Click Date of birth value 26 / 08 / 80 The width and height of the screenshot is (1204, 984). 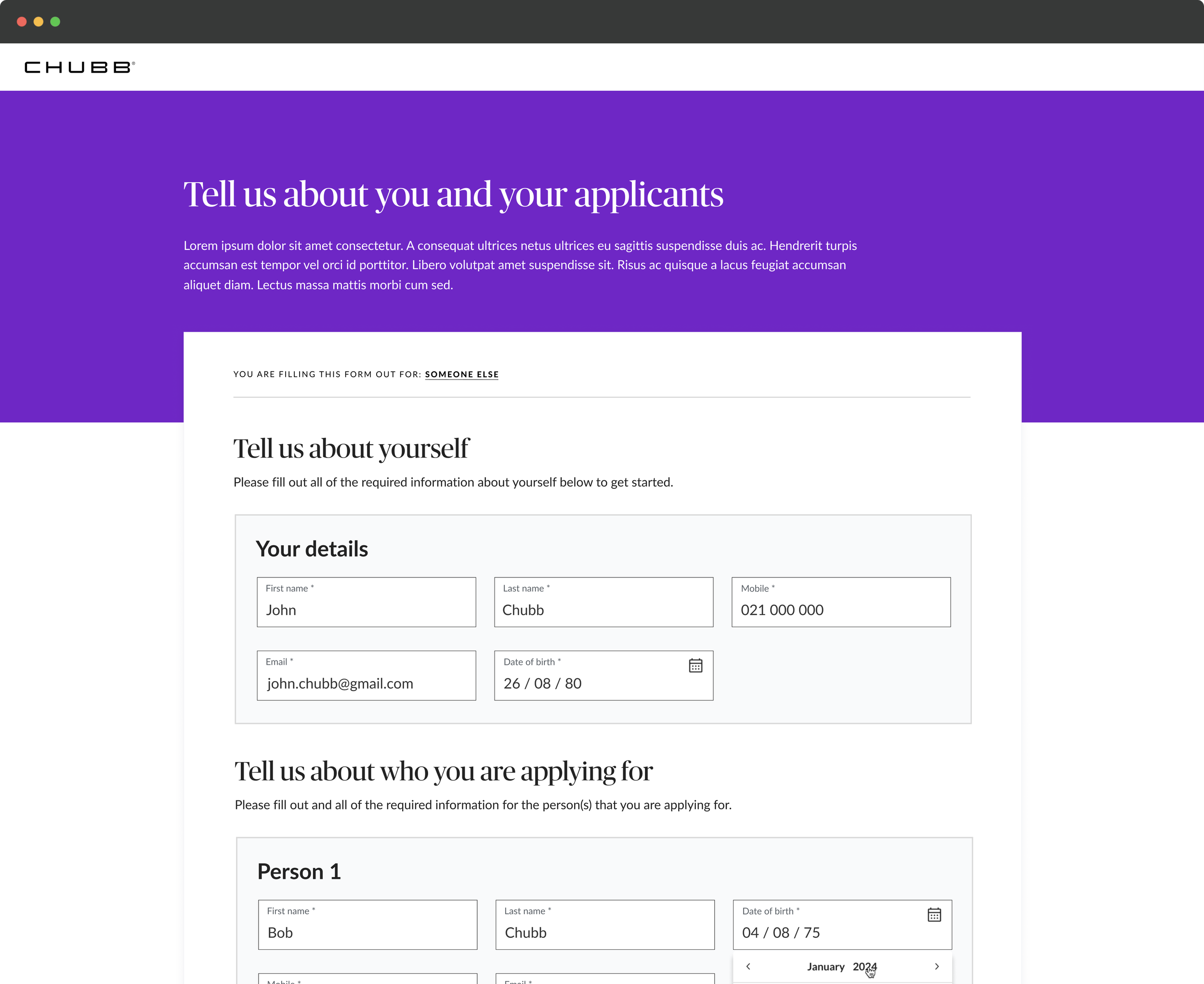point(542,683)
